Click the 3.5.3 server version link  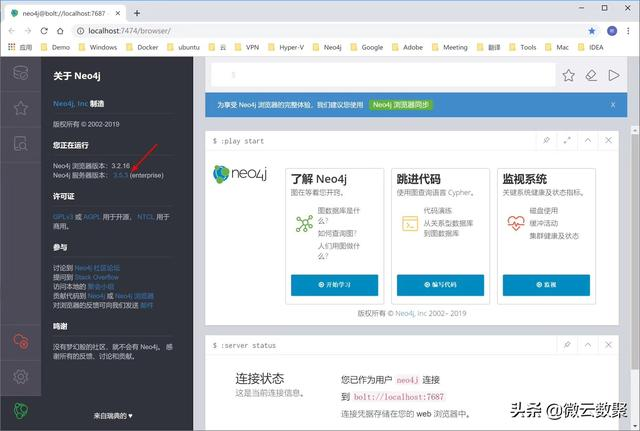click(x=121, y=175)
